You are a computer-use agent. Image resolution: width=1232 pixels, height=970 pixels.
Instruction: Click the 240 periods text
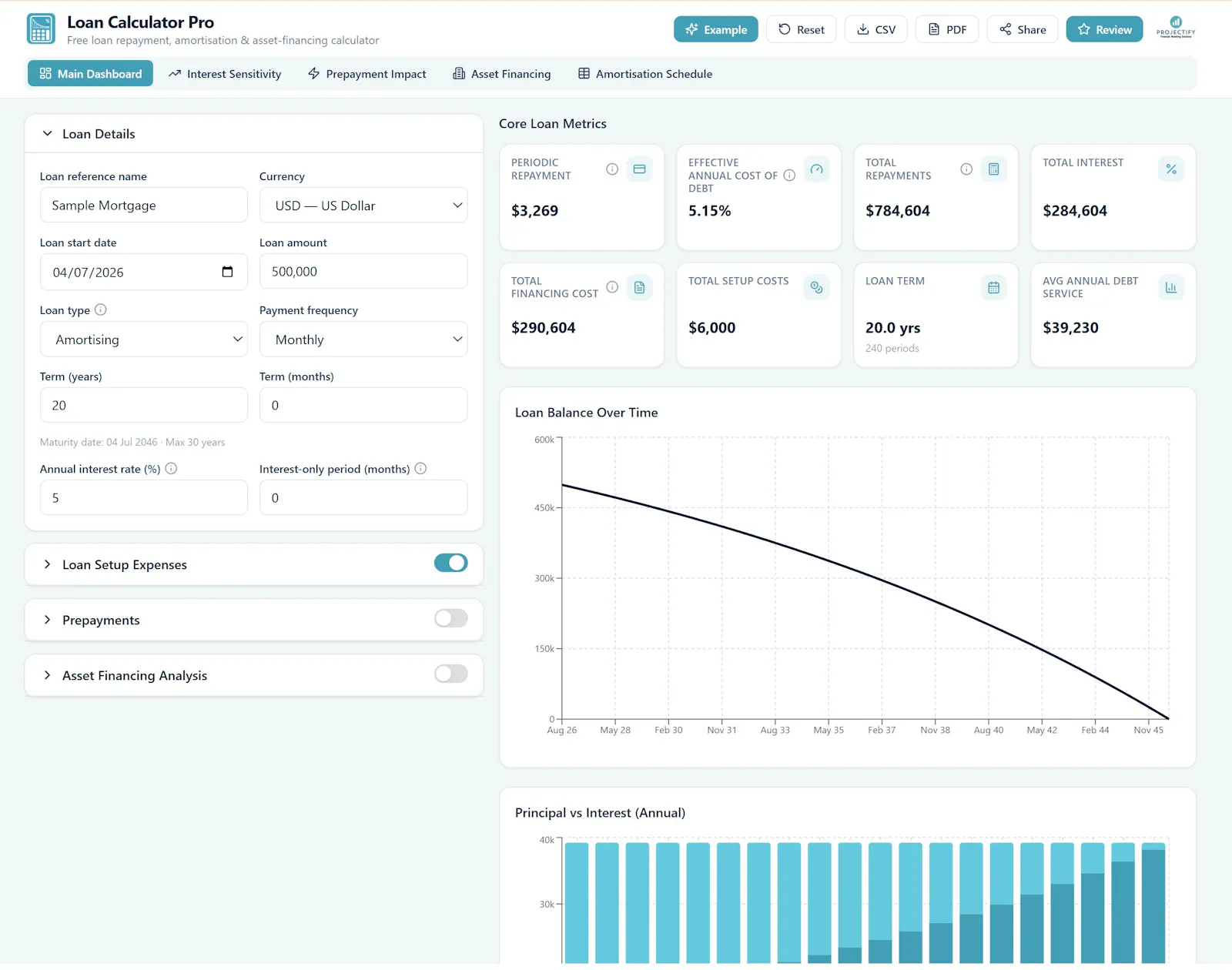pos(892,349)
